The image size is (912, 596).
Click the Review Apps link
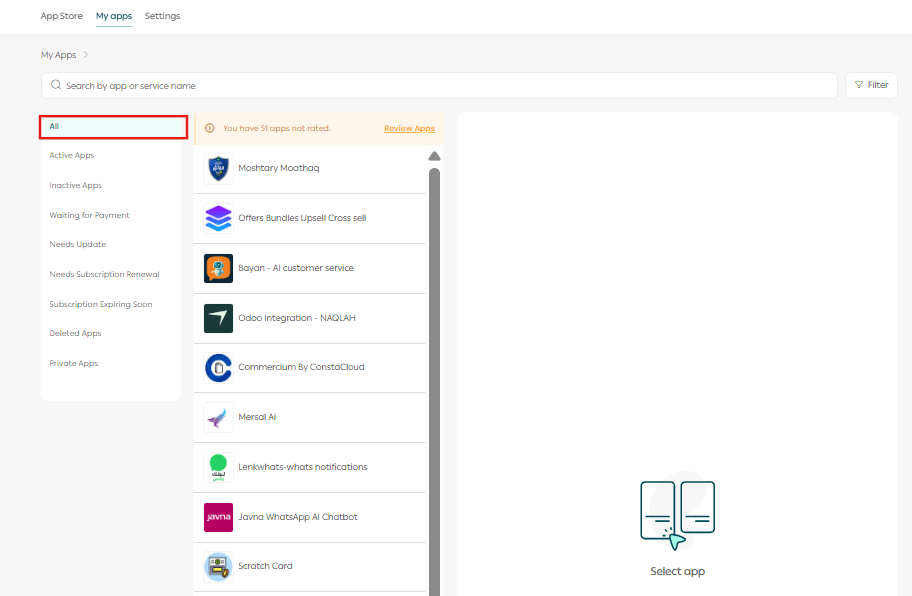coord(409,128)
